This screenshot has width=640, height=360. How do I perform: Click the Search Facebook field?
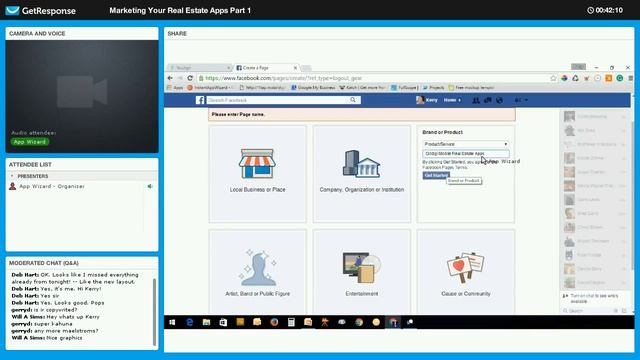278,100
